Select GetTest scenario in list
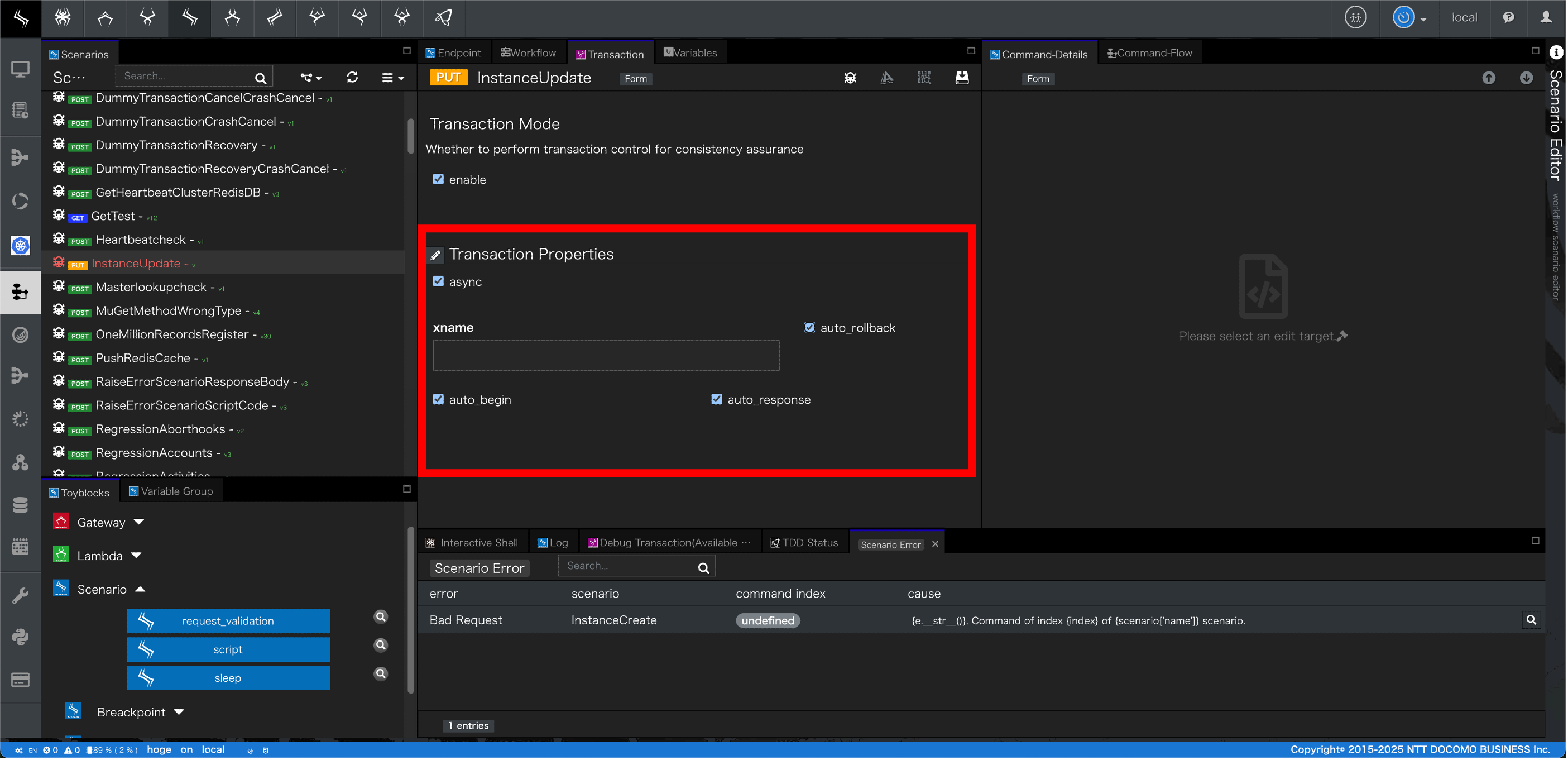Image resolution: width=1568 pixels, height=760 pixels. (113, 216)
